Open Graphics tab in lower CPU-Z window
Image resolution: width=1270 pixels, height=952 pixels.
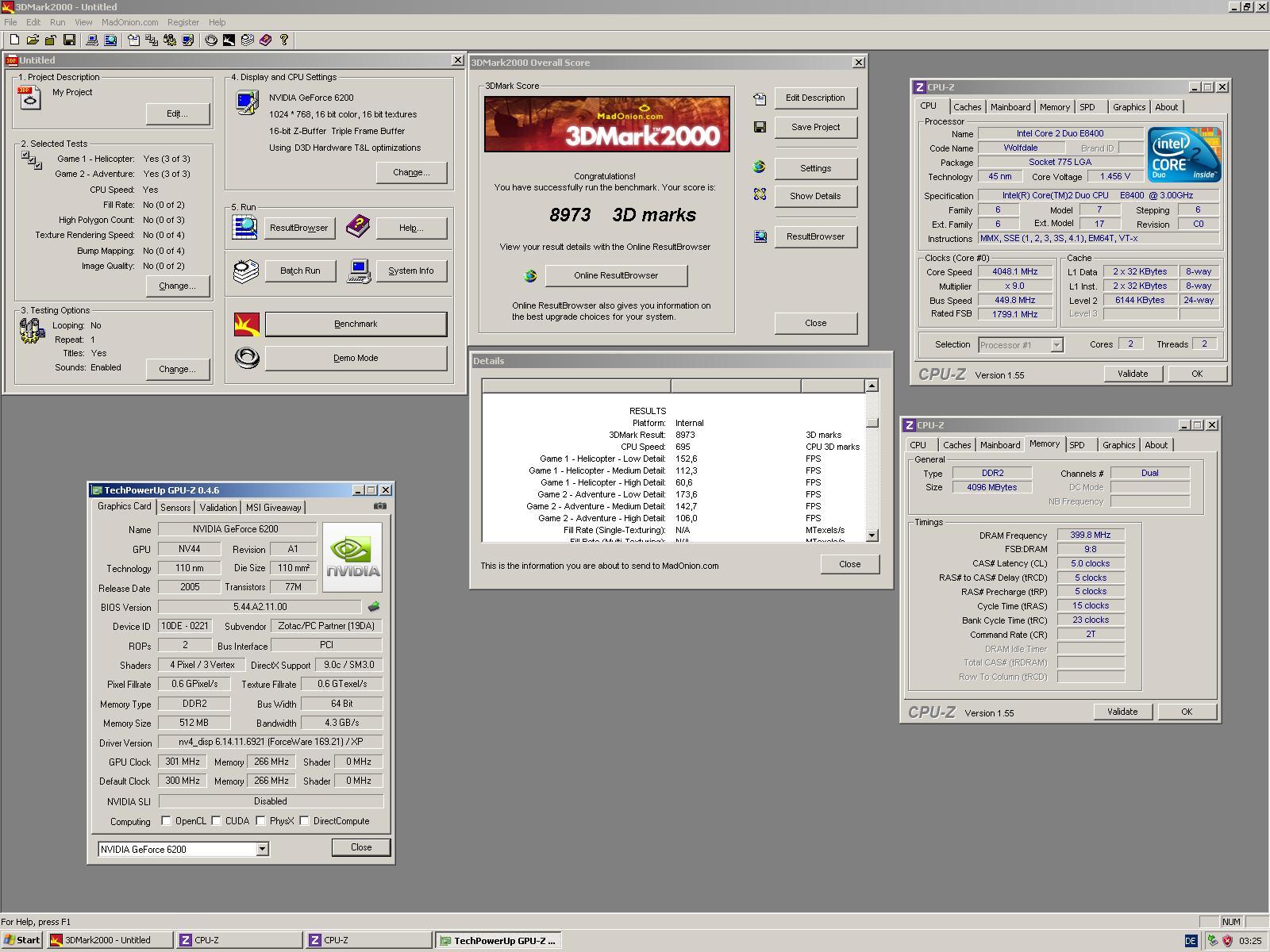point(1118,445)
